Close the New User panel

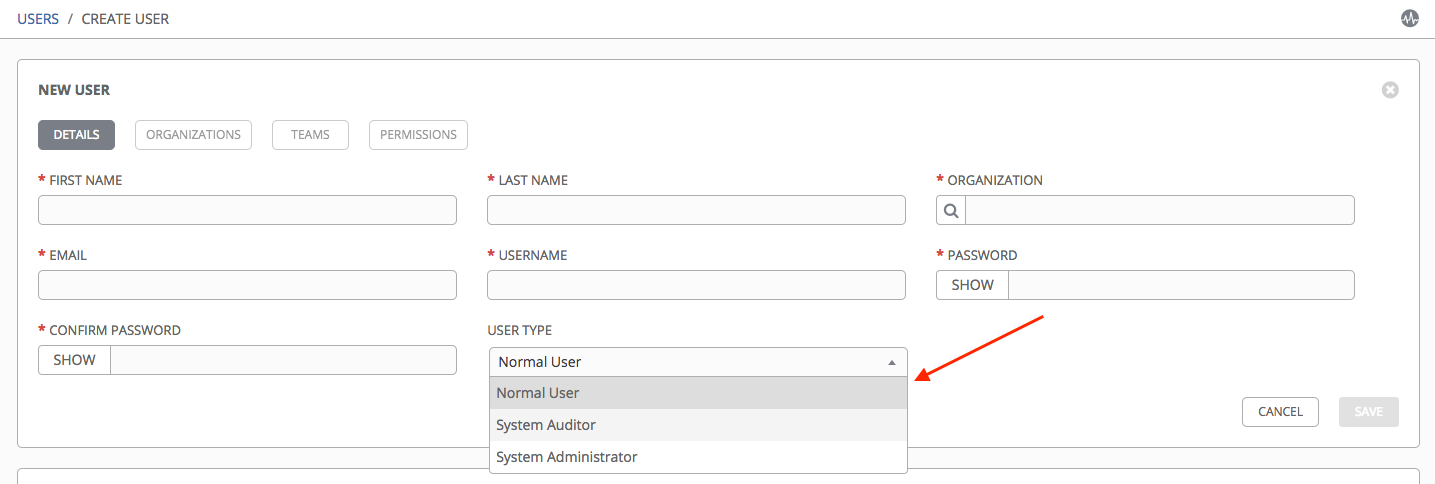[x=1390, y=90]
